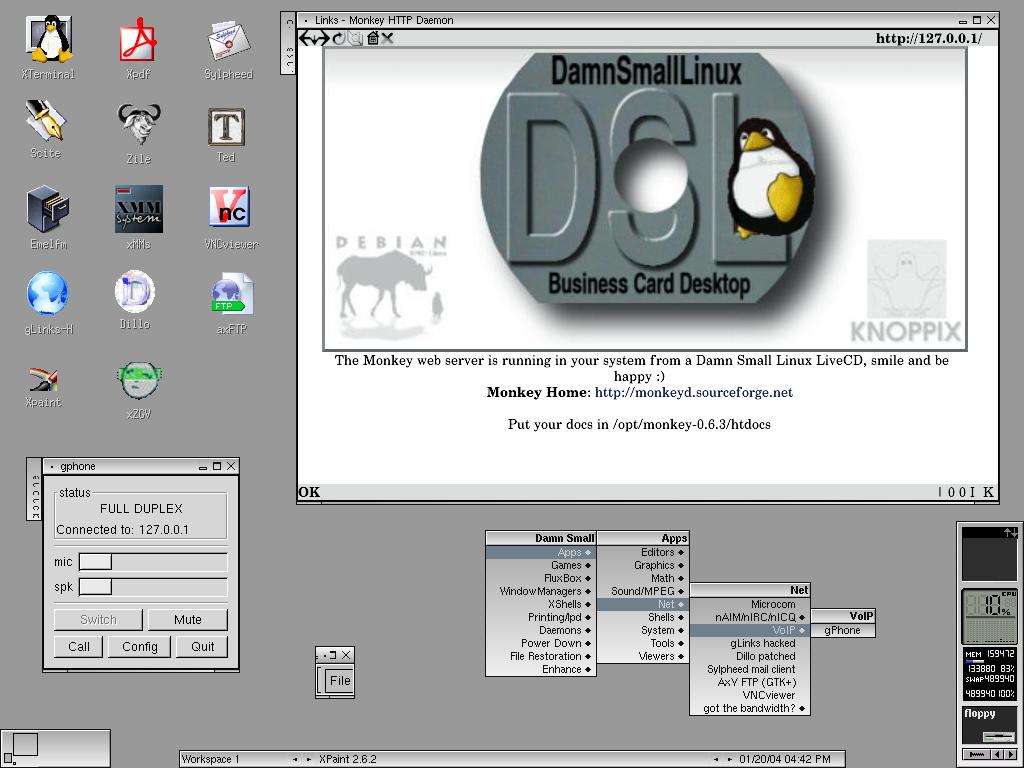Viewport: 1024px width, 768px height.
Task: Click the MEM and swap monitor applet
Action: point(990,675)
